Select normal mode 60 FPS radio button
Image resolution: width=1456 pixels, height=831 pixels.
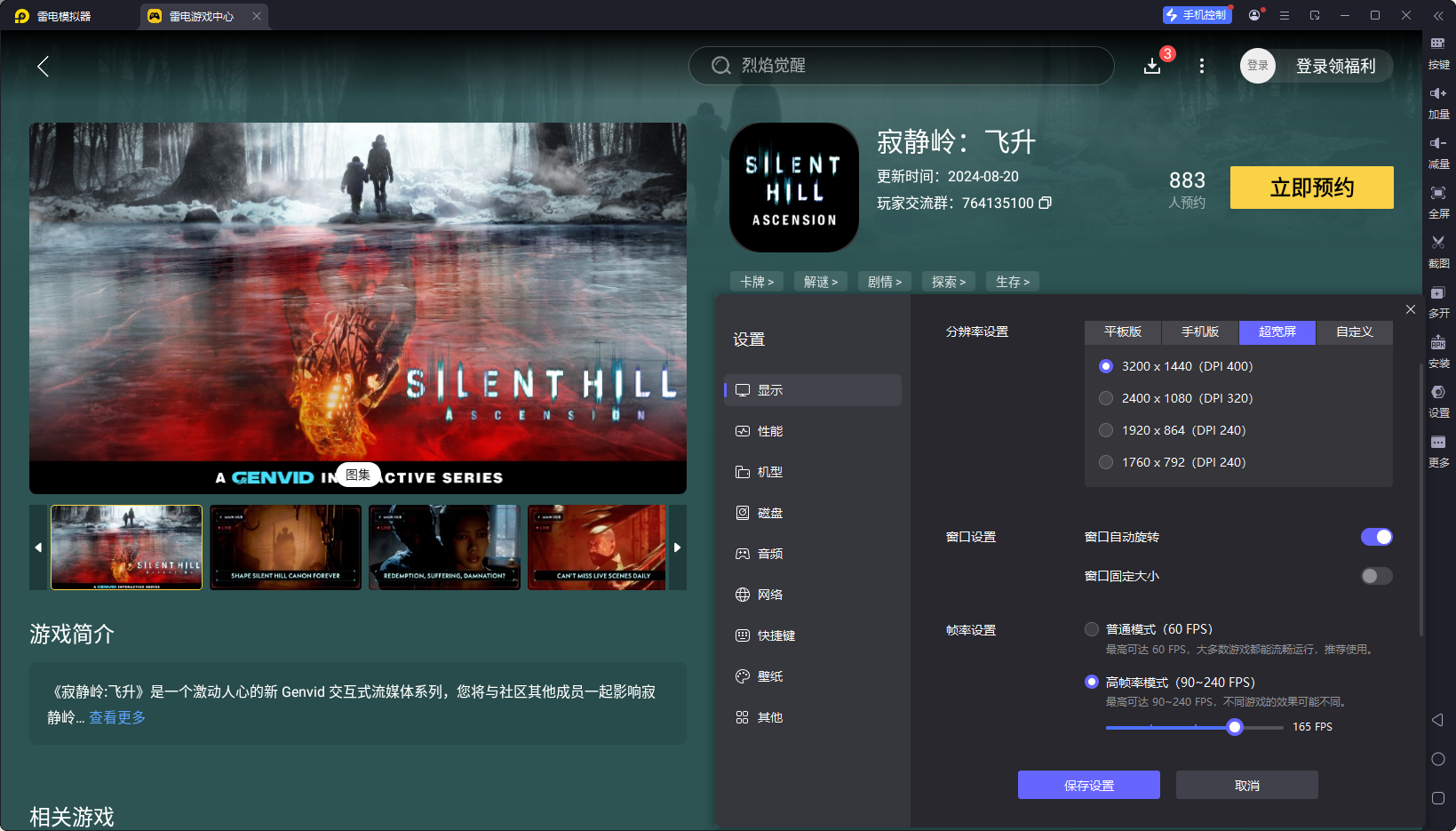1092,629
